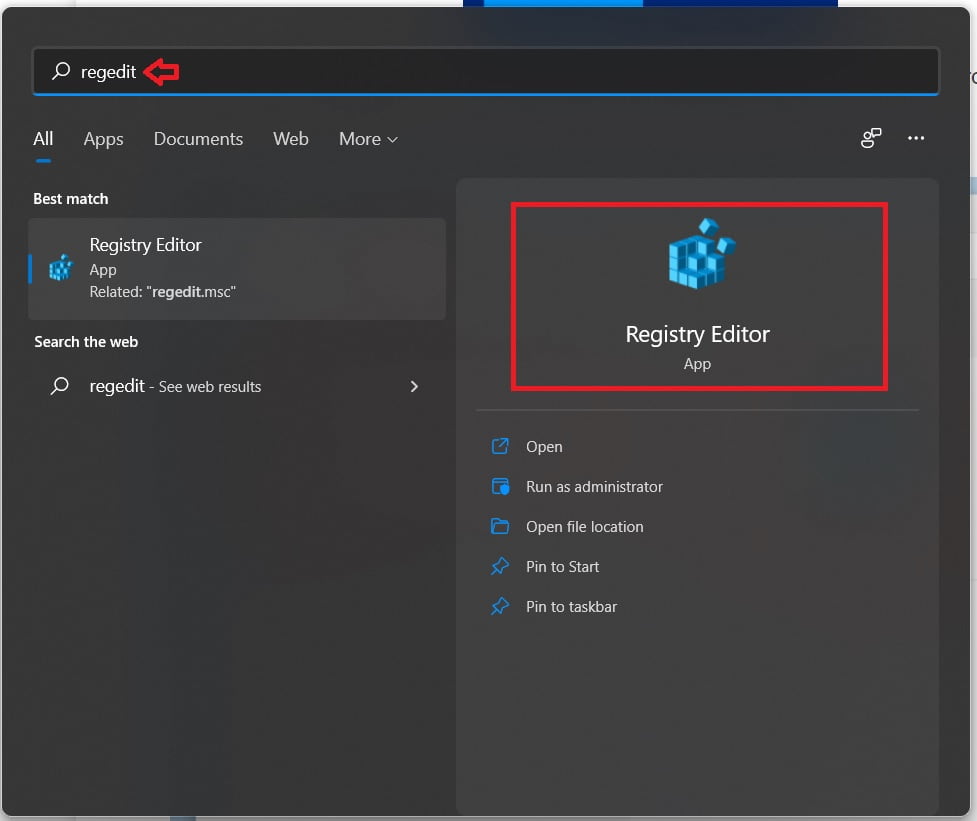Switch to the Apps tab
This screenshot has width=977, height=821.
(103, 139)
